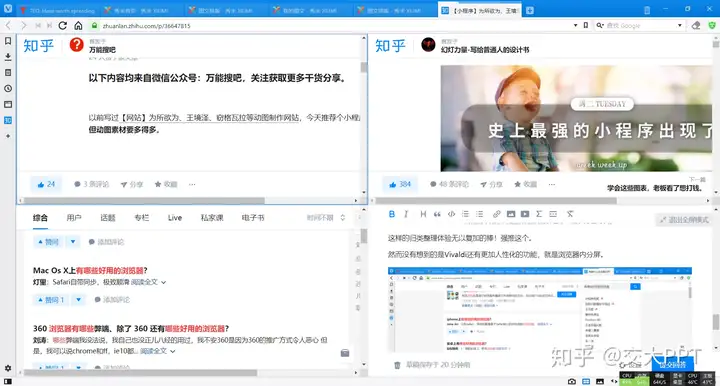Go back with the browser back arrow
Image resolution: width=720 pixels, height=386 pixels.
coord(8,26)
